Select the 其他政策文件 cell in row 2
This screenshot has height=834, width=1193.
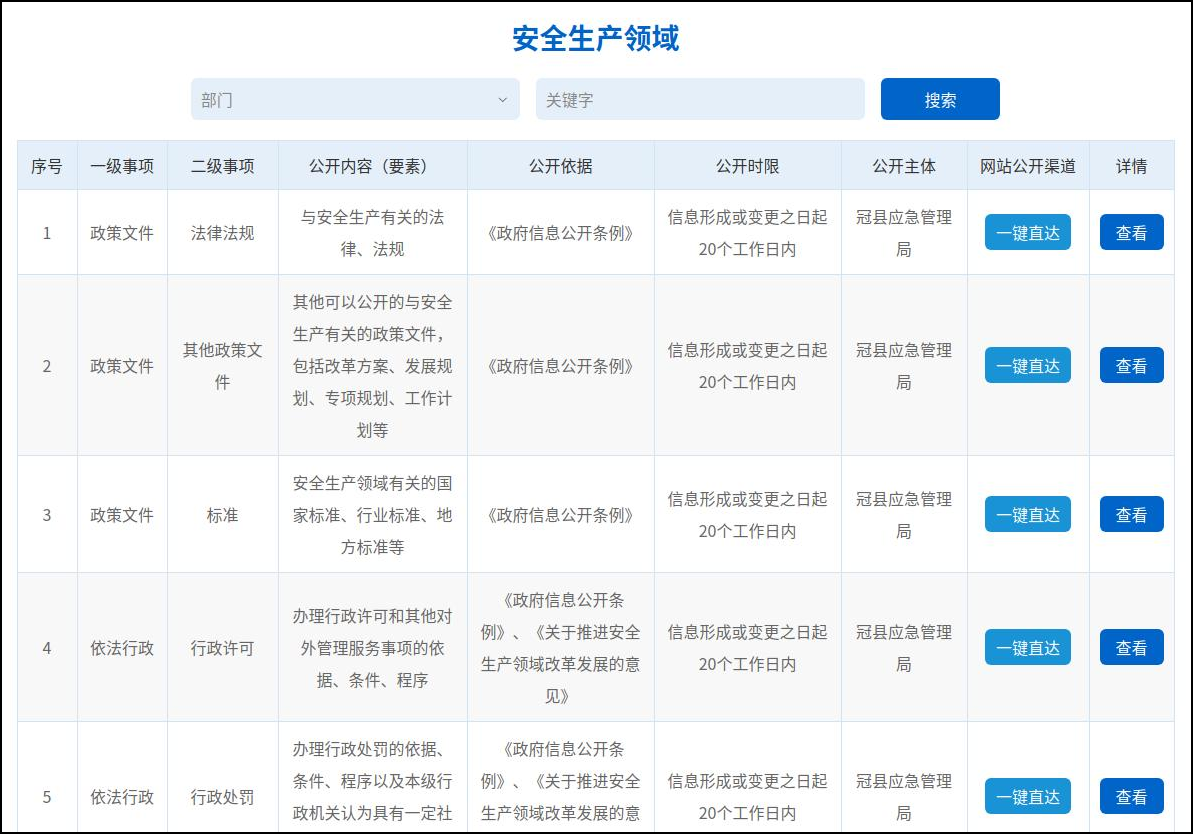pos(223,366)
